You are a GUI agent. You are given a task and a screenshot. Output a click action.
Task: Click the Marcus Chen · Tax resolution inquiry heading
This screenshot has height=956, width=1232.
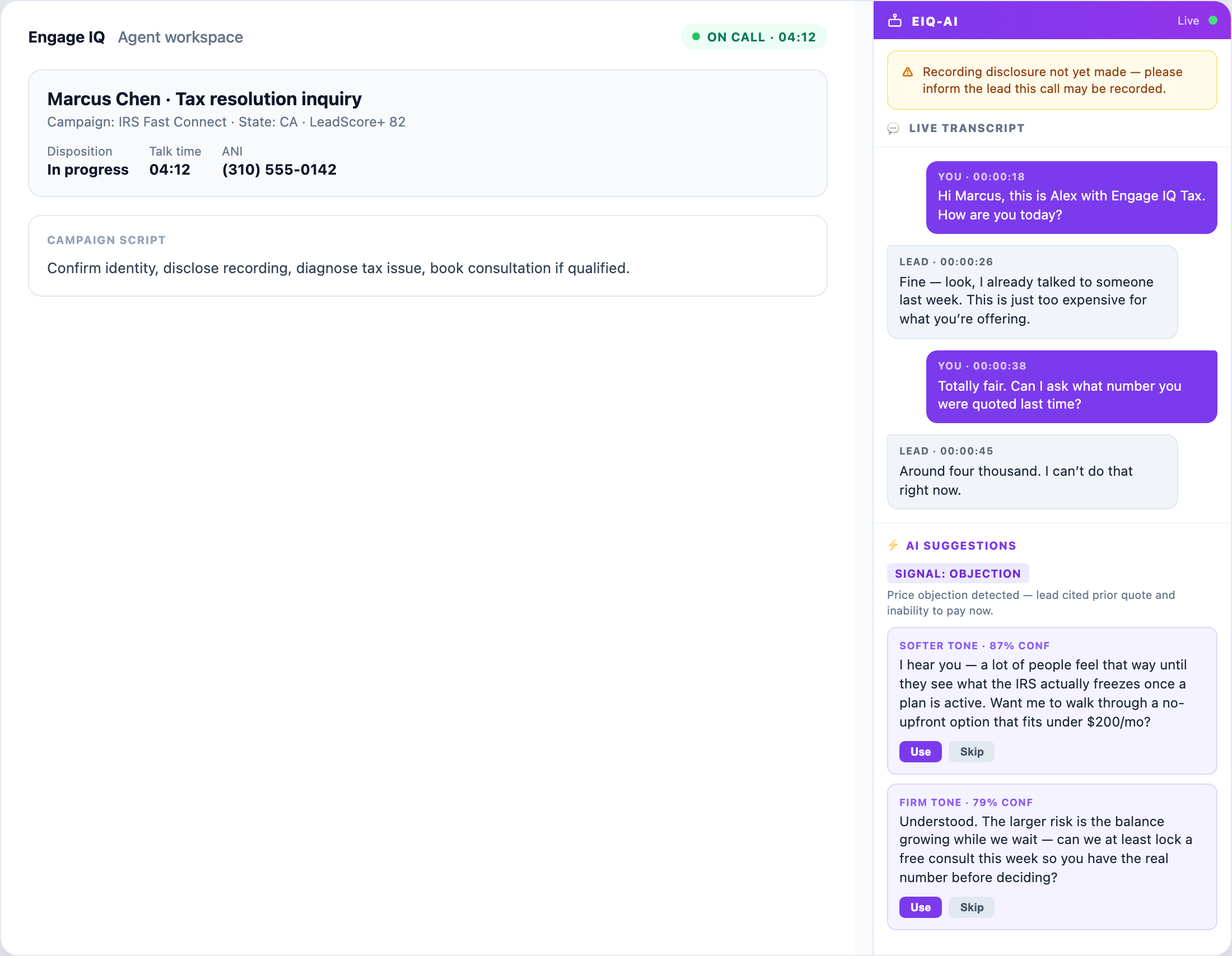coord(204,99)
